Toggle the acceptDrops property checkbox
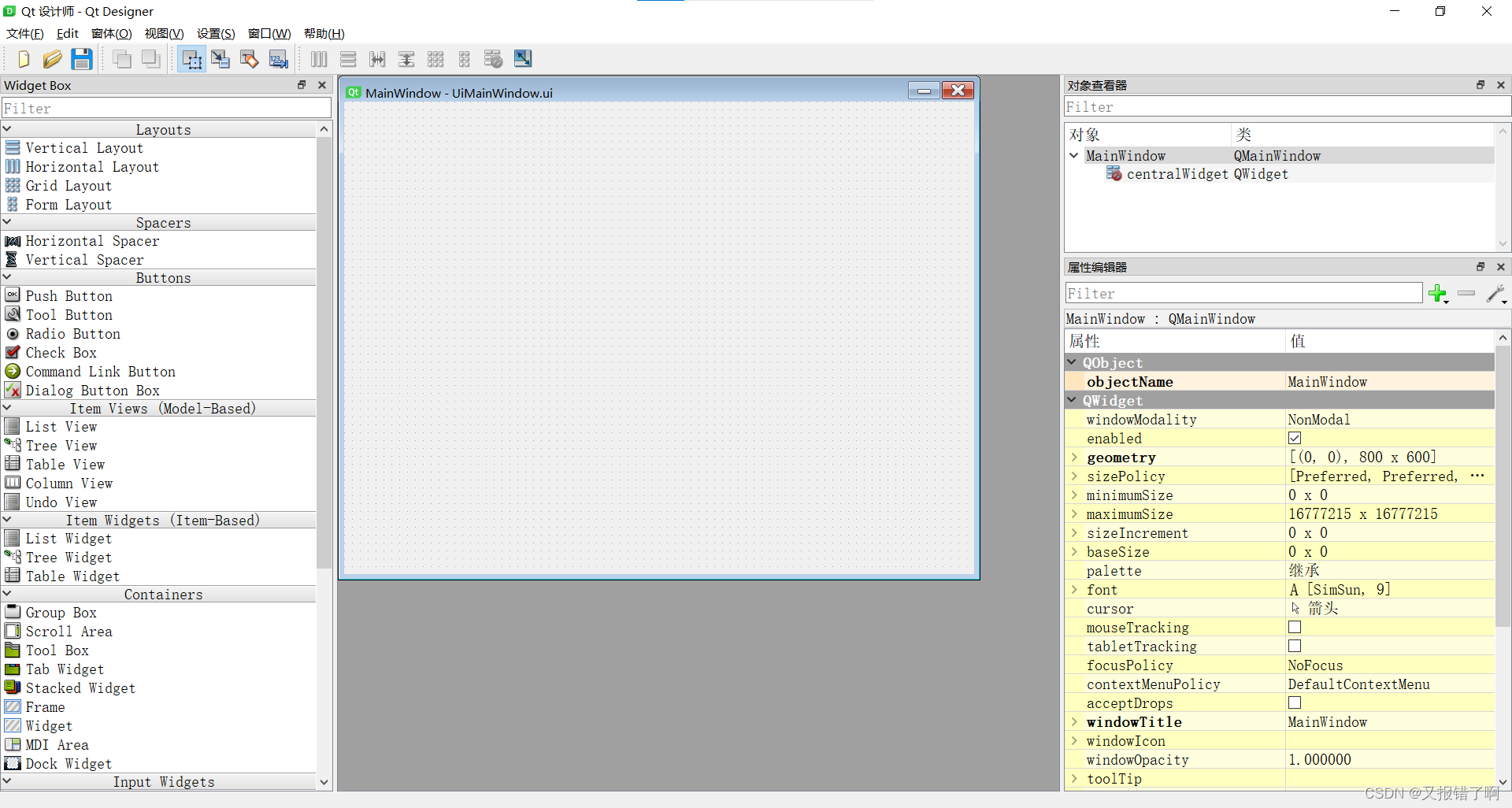This screenshot has width=1512, height=808. pyautogui.click(x=1295, y=703)
